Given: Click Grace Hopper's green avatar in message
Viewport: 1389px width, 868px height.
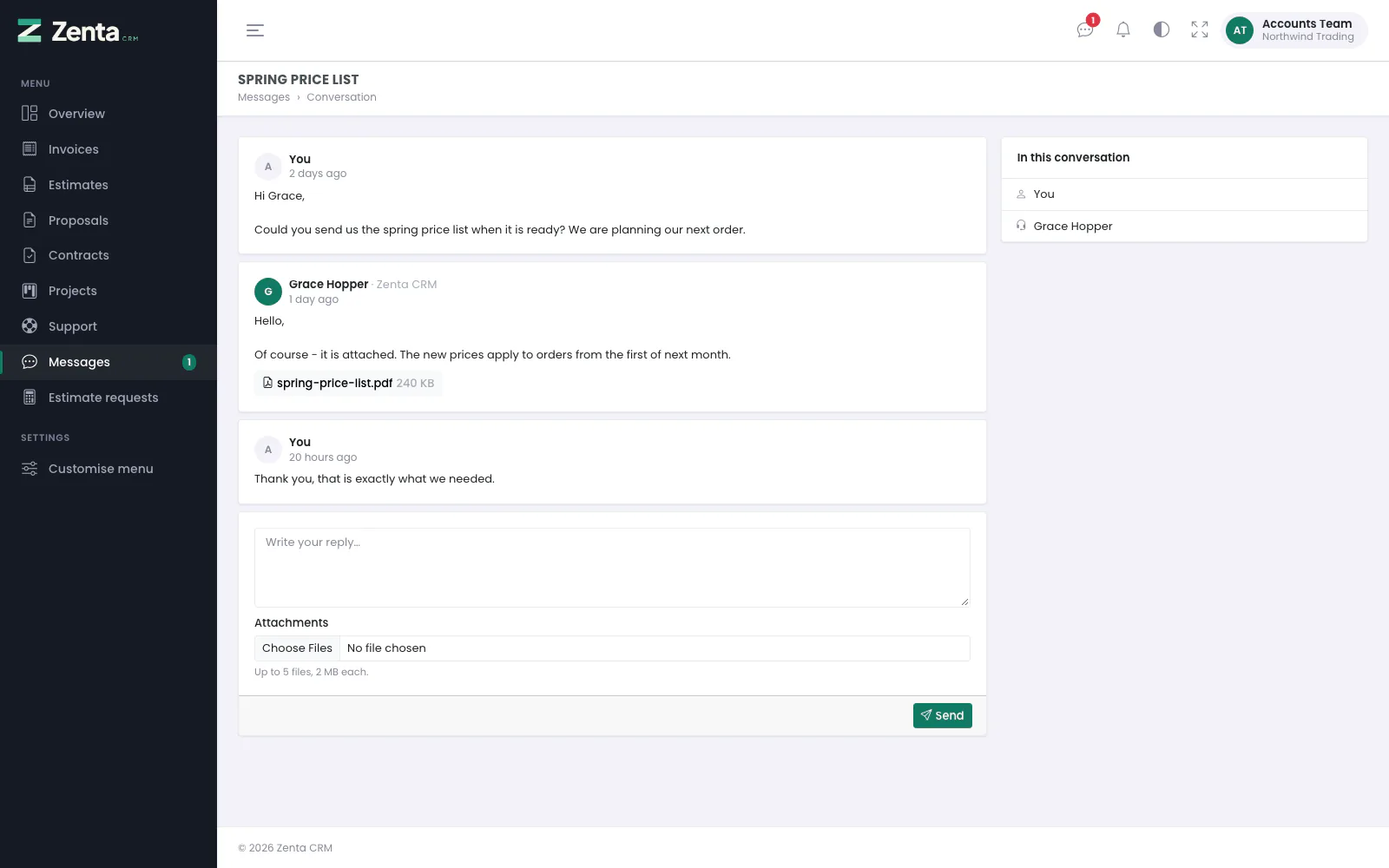Looking at the screenshot, I should pyautogui.click(x=268, y=292).
